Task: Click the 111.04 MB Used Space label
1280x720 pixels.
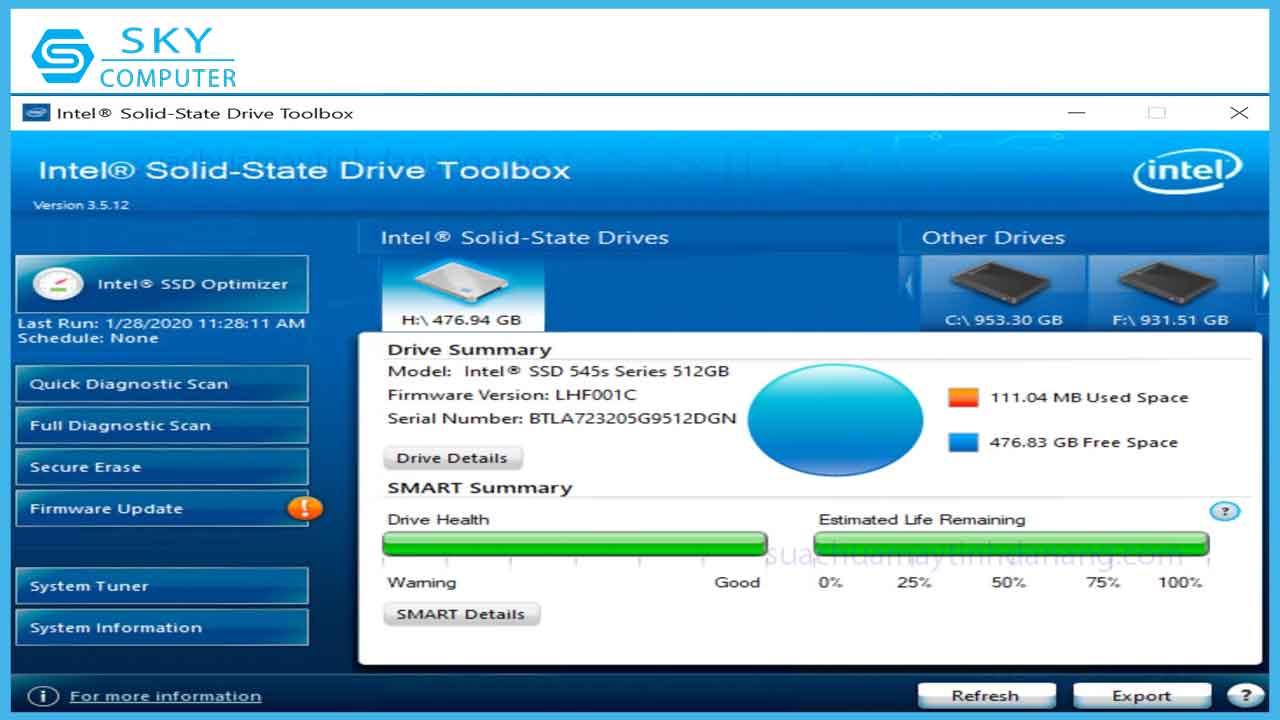Action: [x=1089, y=397]
